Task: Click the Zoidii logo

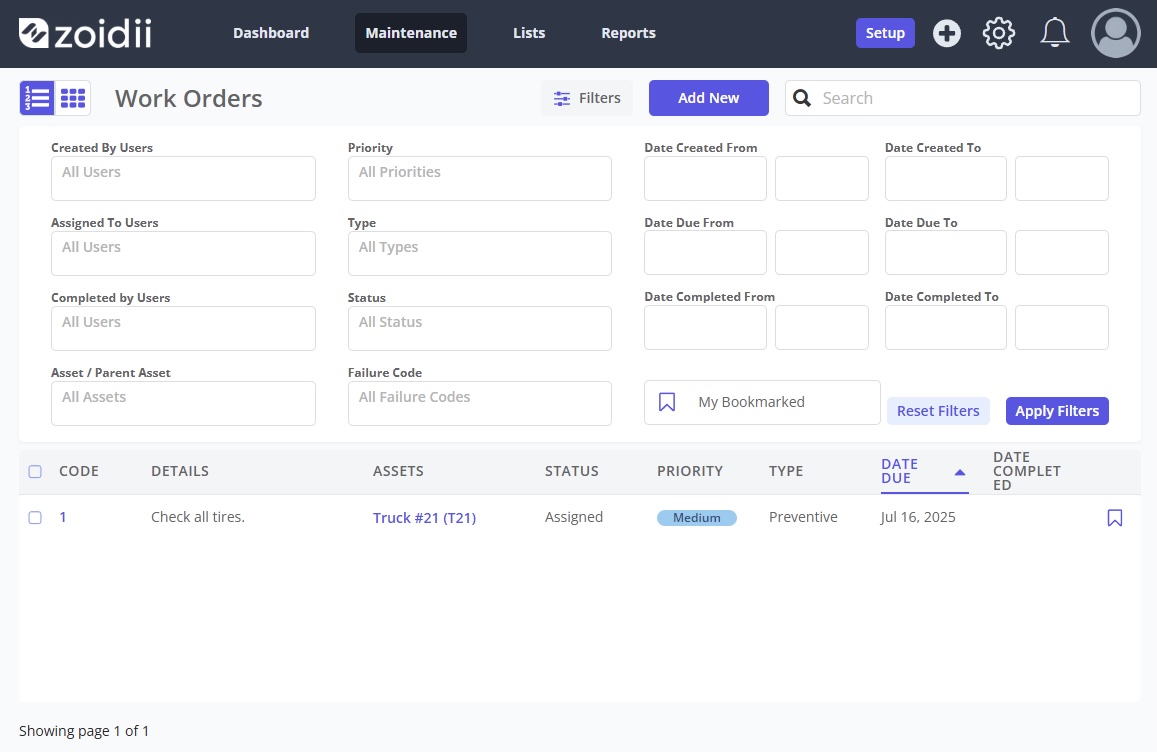Action: click(x=86, y=33)
